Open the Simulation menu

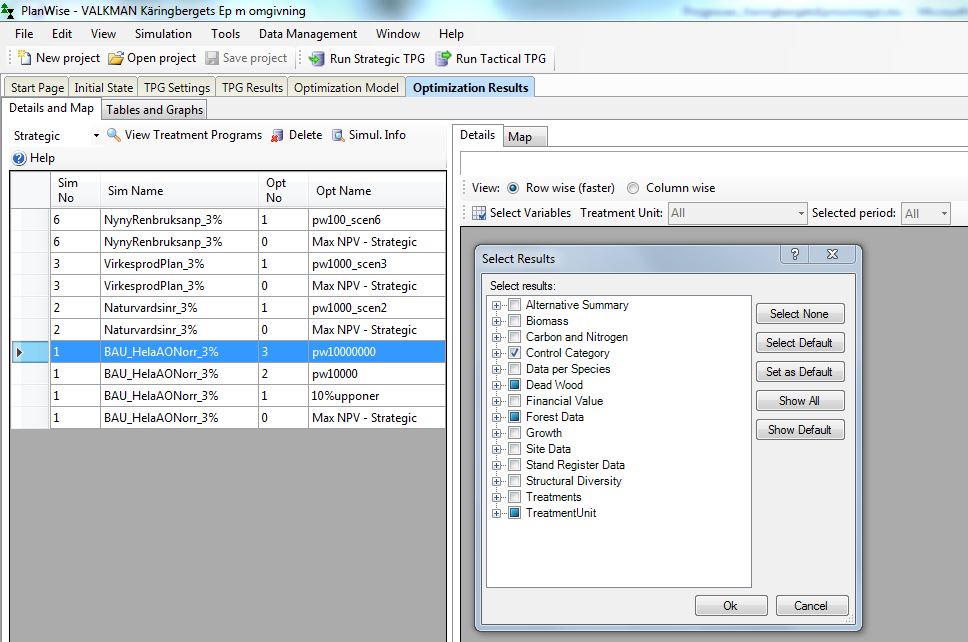pyautogui.click(x=163, y=34)
